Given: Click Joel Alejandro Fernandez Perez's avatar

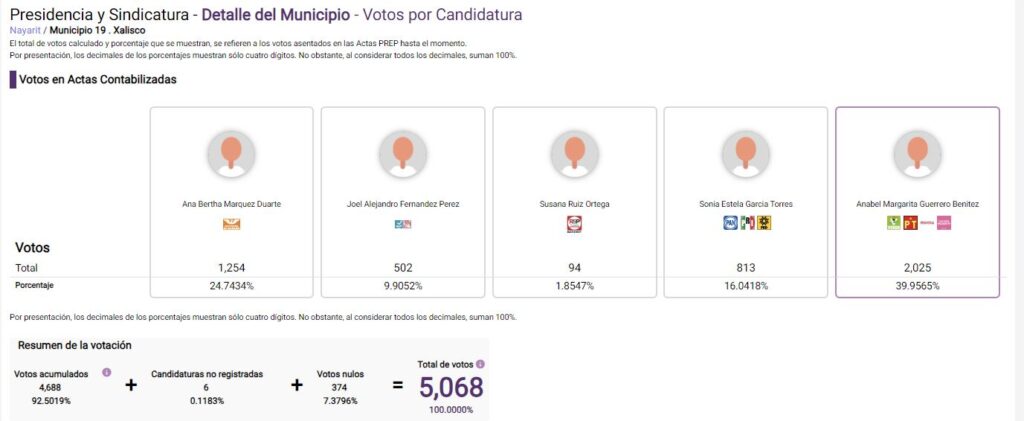Looking at the screenshot, I should pyautogui.click(x=403, y=153).
